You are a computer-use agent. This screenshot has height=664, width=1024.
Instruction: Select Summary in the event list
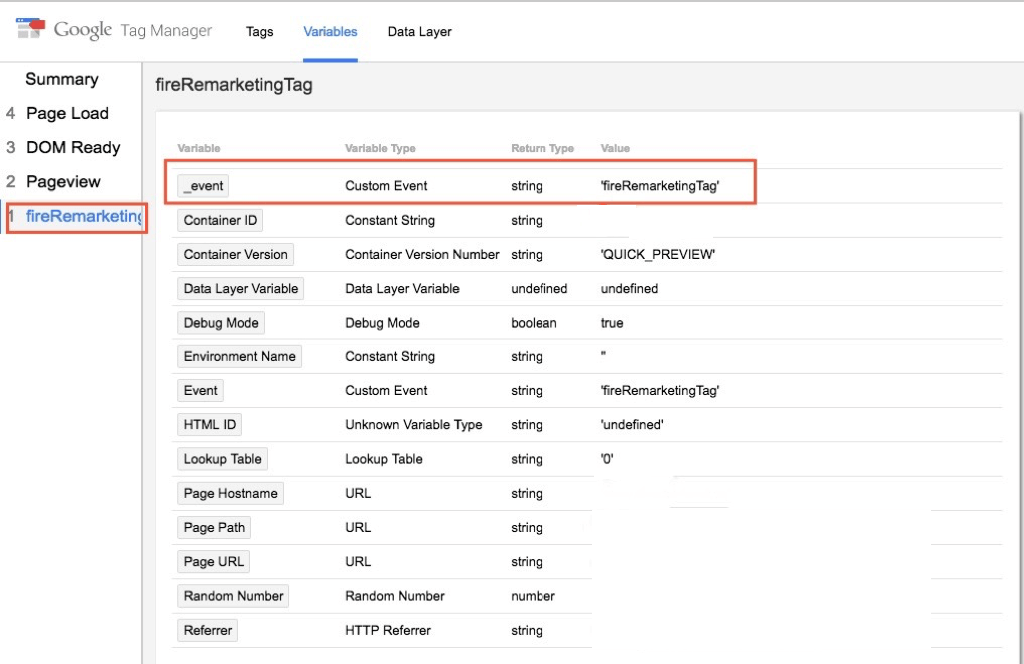(x=62, y=79)
